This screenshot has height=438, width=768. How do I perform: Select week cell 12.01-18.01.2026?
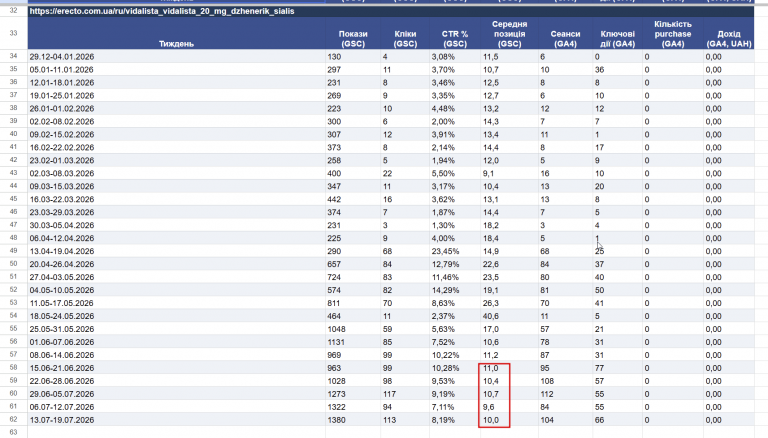176,82
